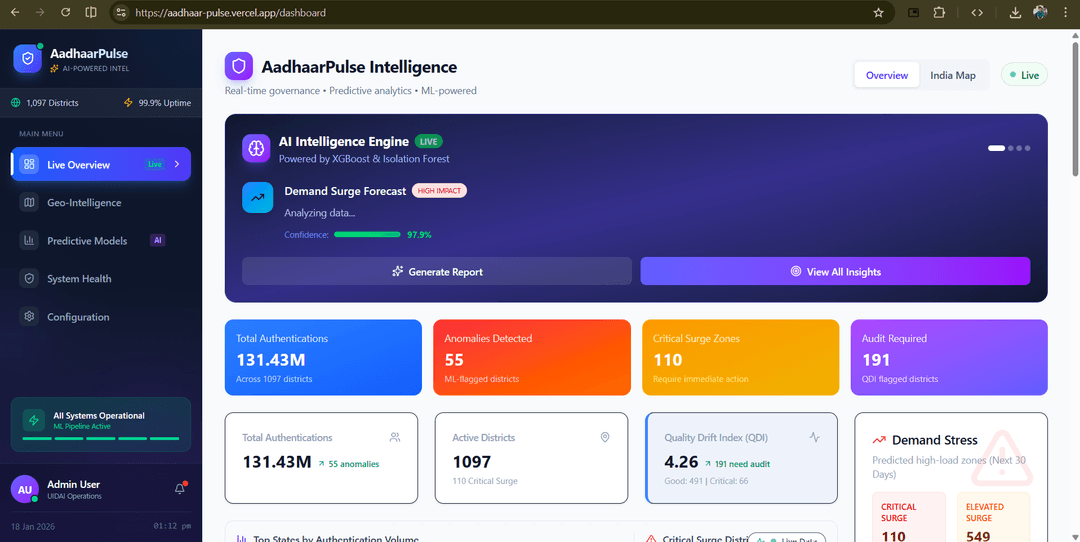Click the red trend icon beside Demand Stress
The image size is (1080, 542).
click(x=879, y=440)
